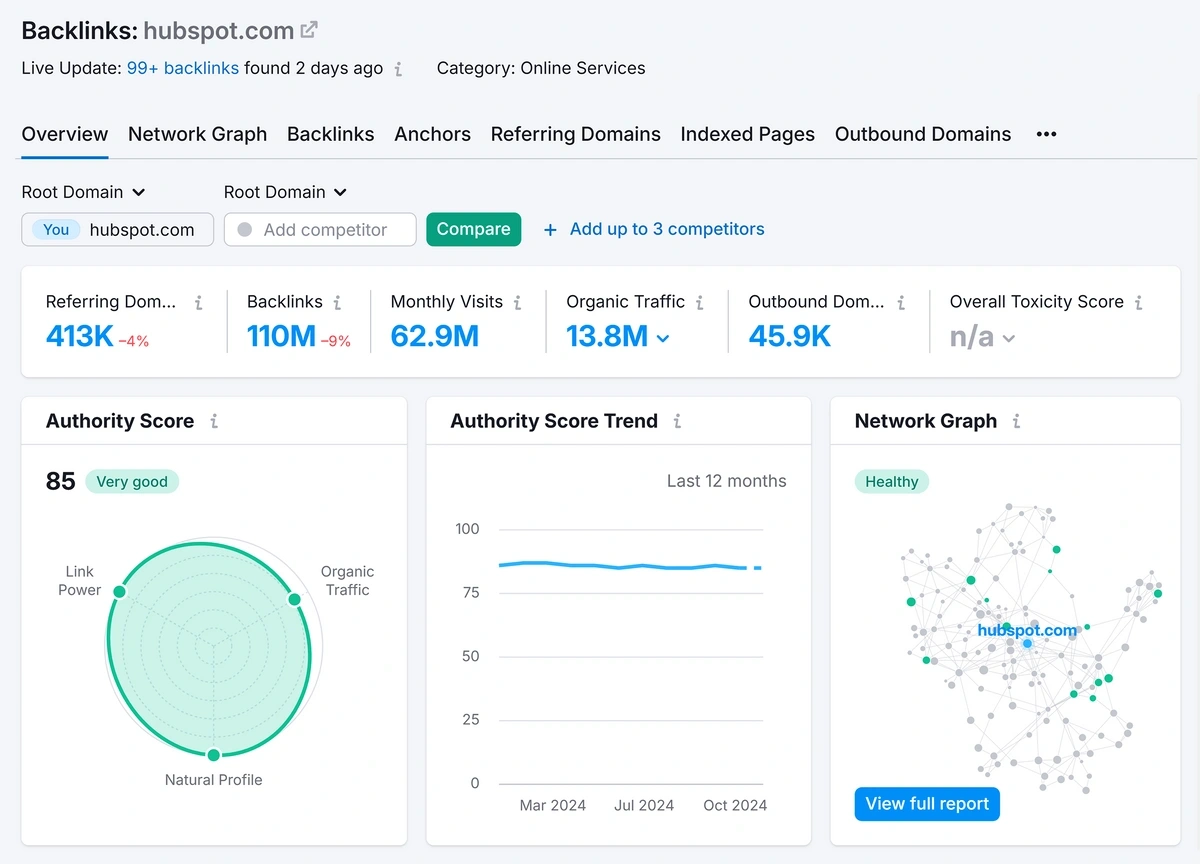
Task: Click the 110M backlinks value
Action: click(282, 337)
